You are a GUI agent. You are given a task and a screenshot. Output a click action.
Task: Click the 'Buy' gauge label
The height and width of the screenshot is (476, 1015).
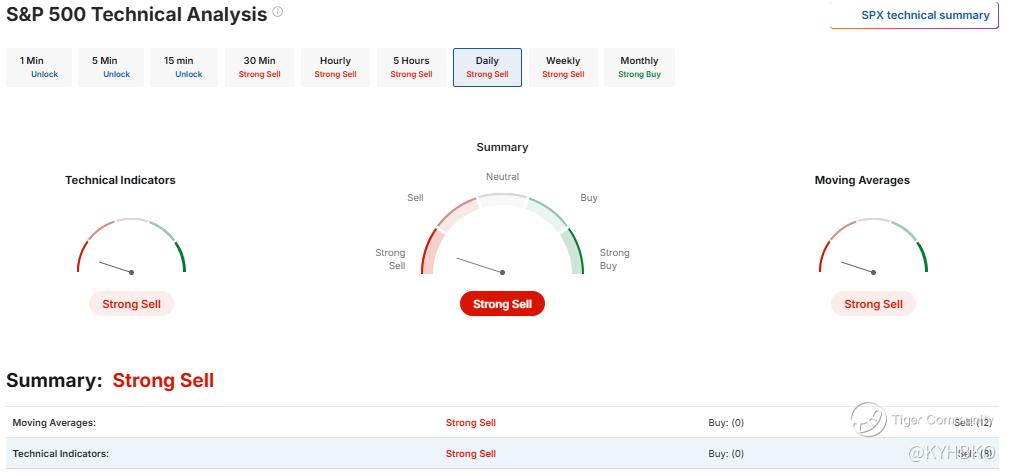pyautogui.click(x=589, y=198)
